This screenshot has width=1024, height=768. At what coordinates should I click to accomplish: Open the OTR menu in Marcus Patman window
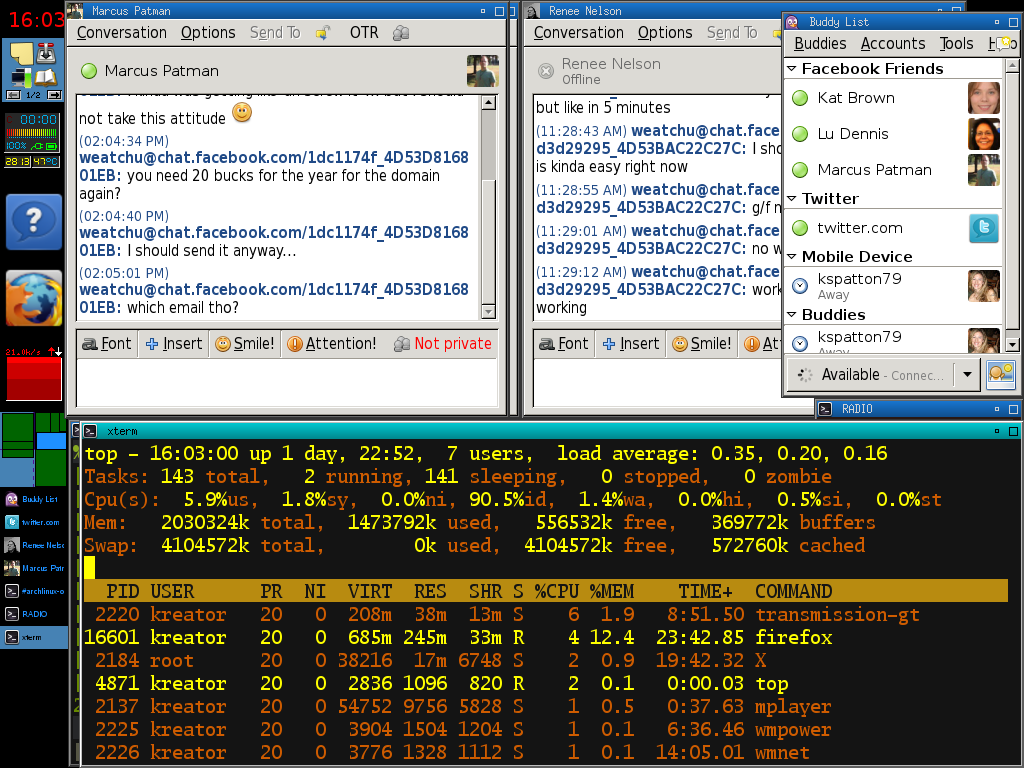[364, 33]
